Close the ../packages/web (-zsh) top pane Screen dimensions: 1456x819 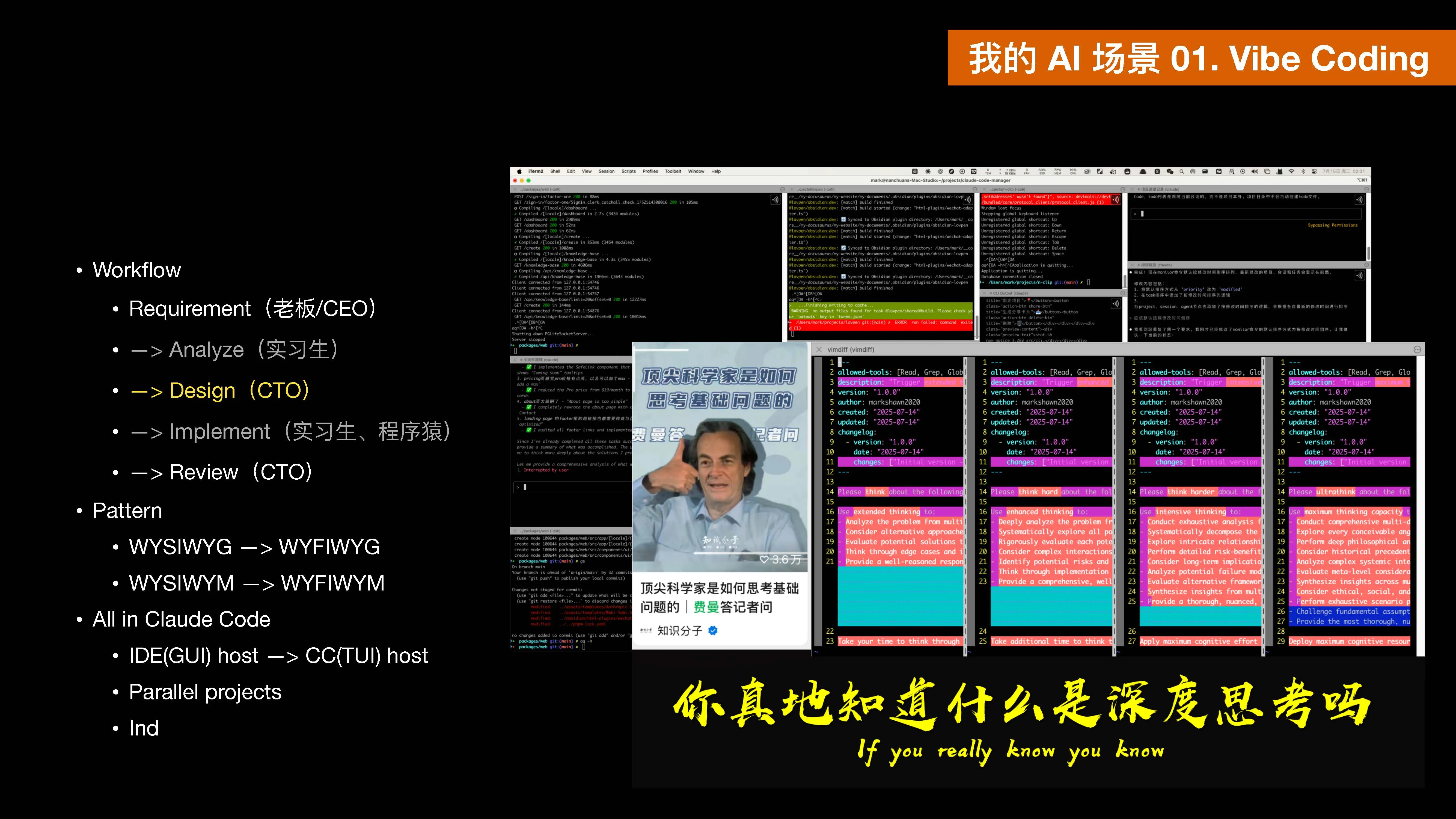point(515,189)
